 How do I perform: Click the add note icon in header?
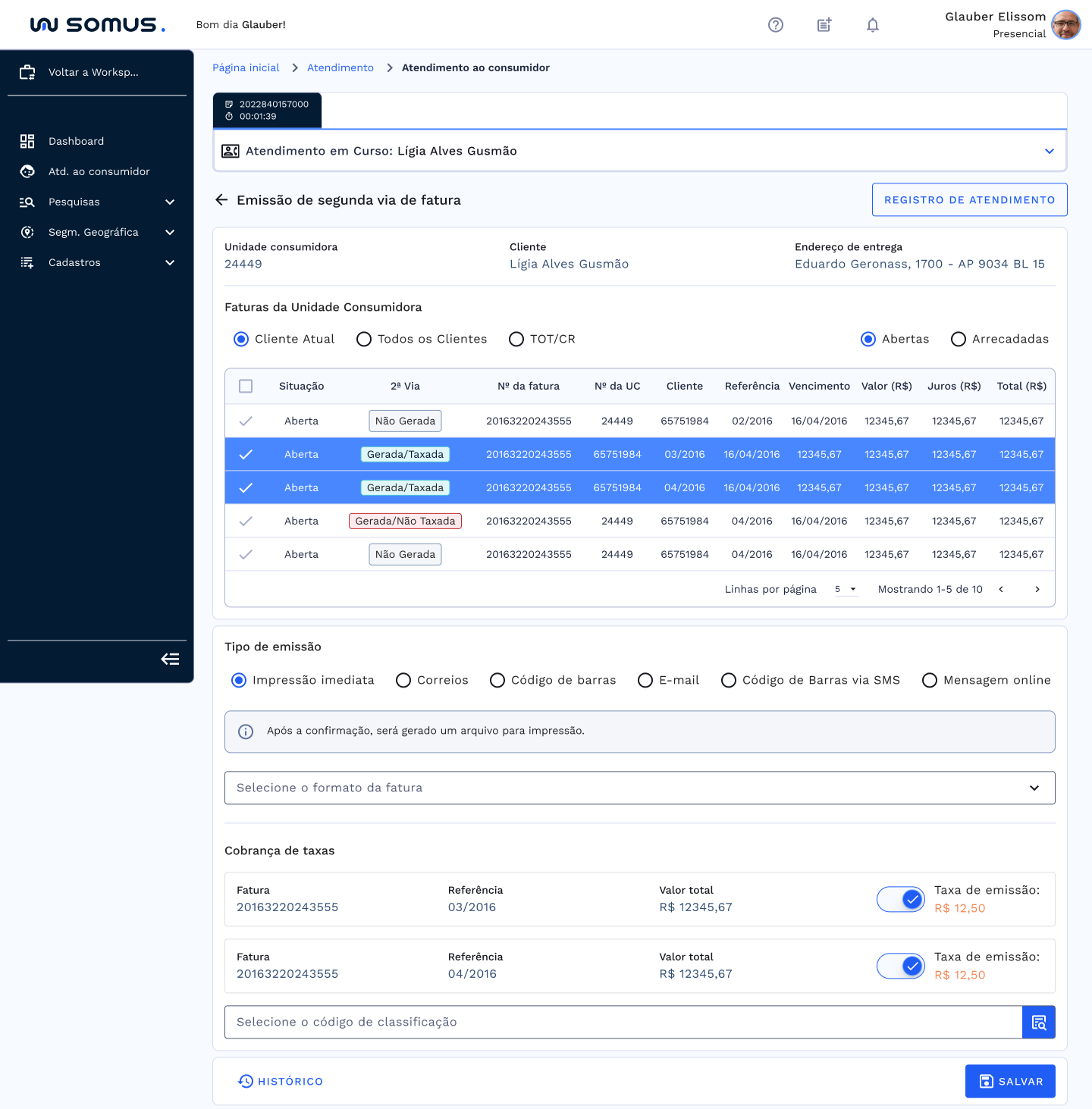click(824, 25)
